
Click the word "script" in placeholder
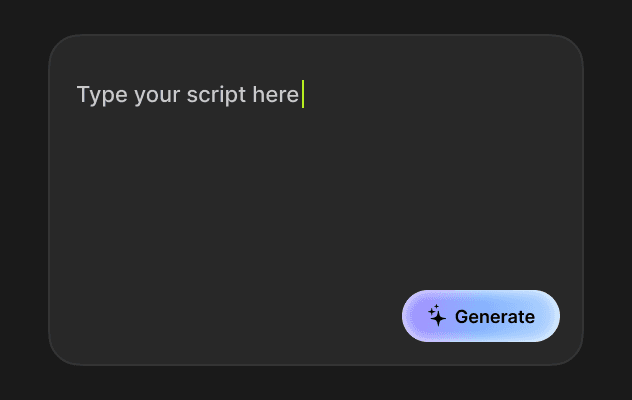click(211, 95)
